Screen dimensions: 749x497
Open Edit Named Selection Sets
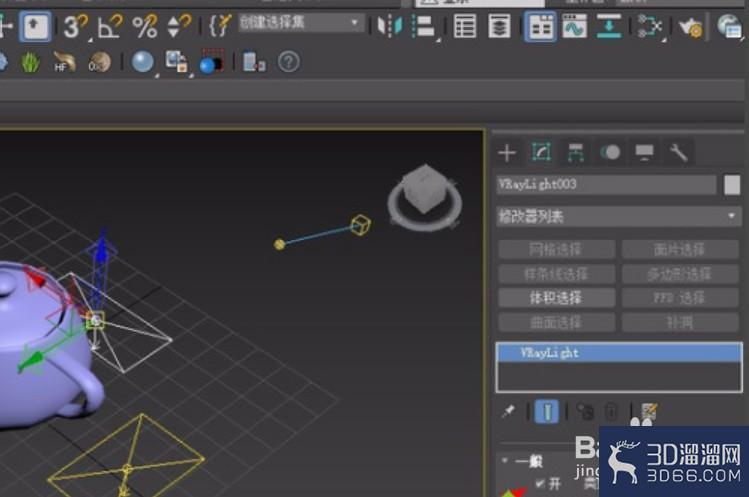(220, 26)
